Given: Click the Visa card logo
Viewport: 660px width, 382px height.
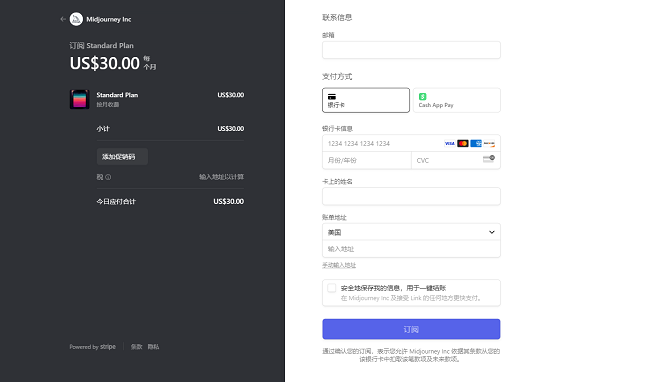Looking at the screenshot, I should pos(450,143).
